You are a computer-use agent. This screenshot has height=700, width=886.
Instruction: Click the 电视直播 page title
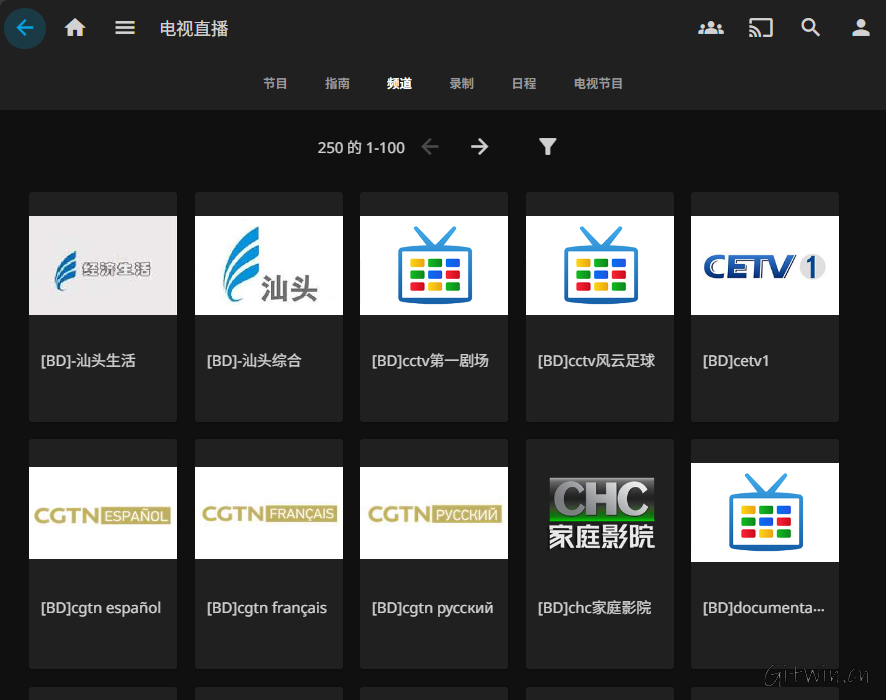194,28
